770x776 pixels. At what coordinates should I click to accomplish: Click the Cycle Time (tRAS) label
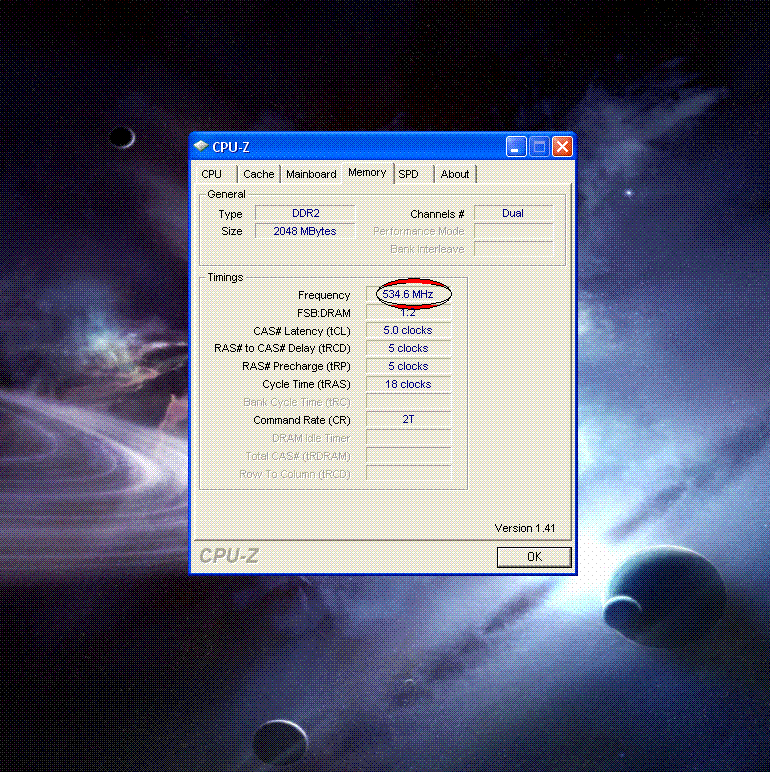pos(306,385)
